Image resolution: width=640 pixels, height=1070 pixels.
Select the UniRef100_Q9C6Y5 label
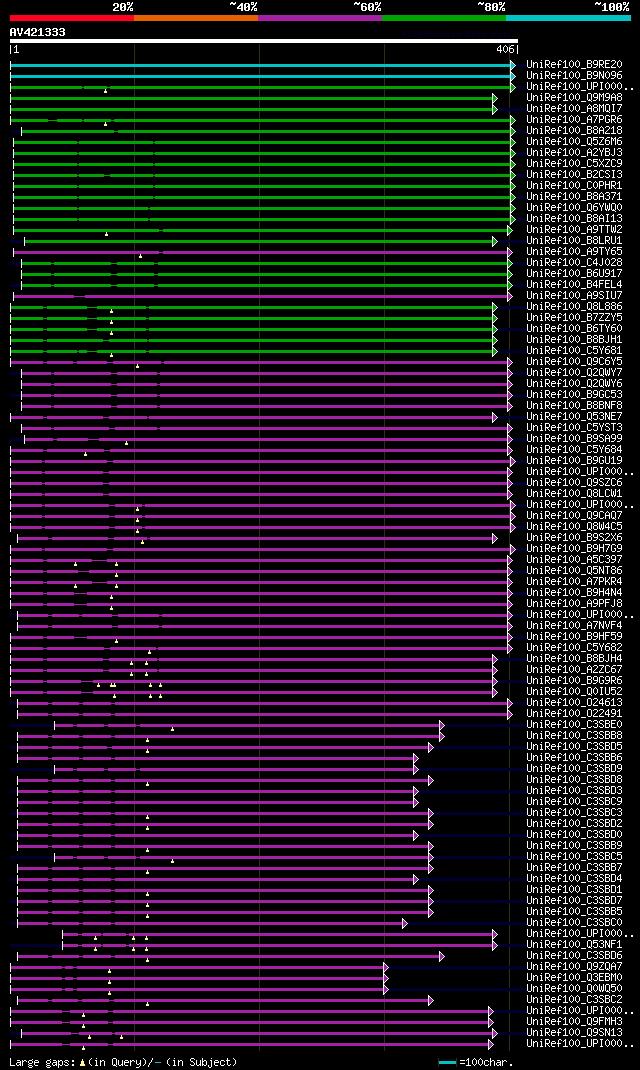pyautogui.click(x=574, y=362)
